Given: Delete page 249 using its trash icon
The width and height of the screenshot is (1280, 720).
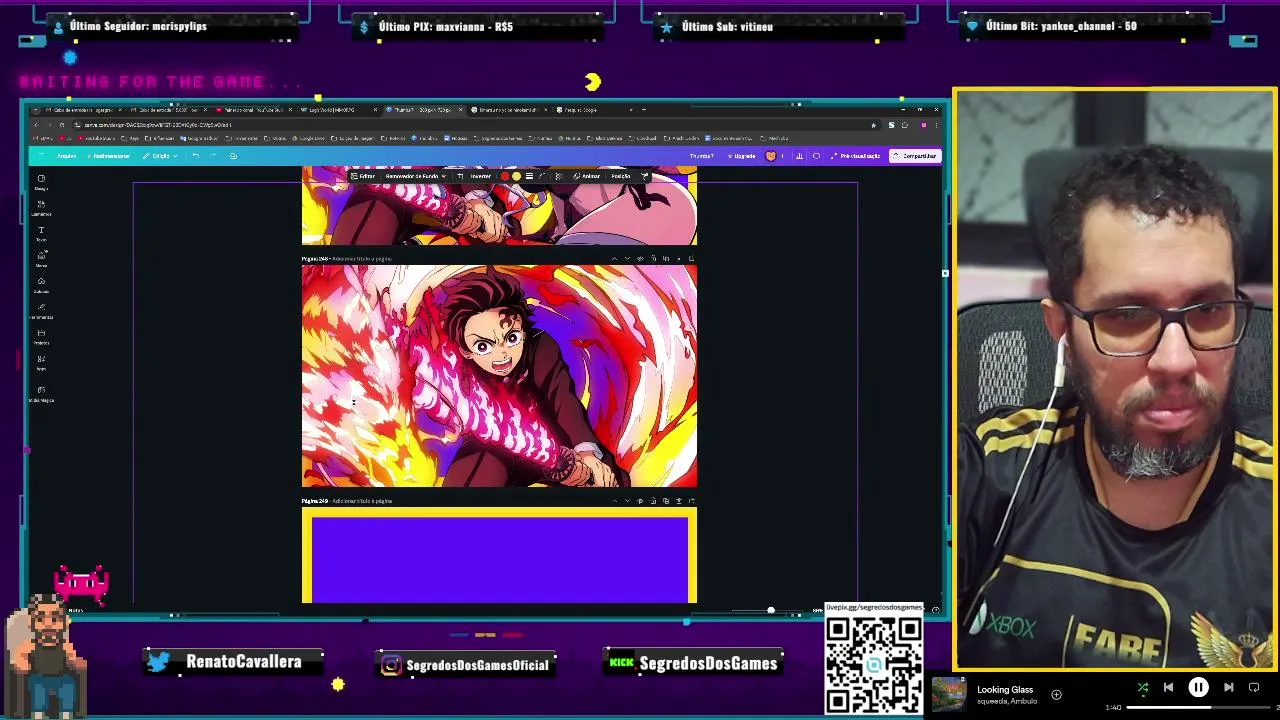Looking at the screenshot, I should (679, 501).
